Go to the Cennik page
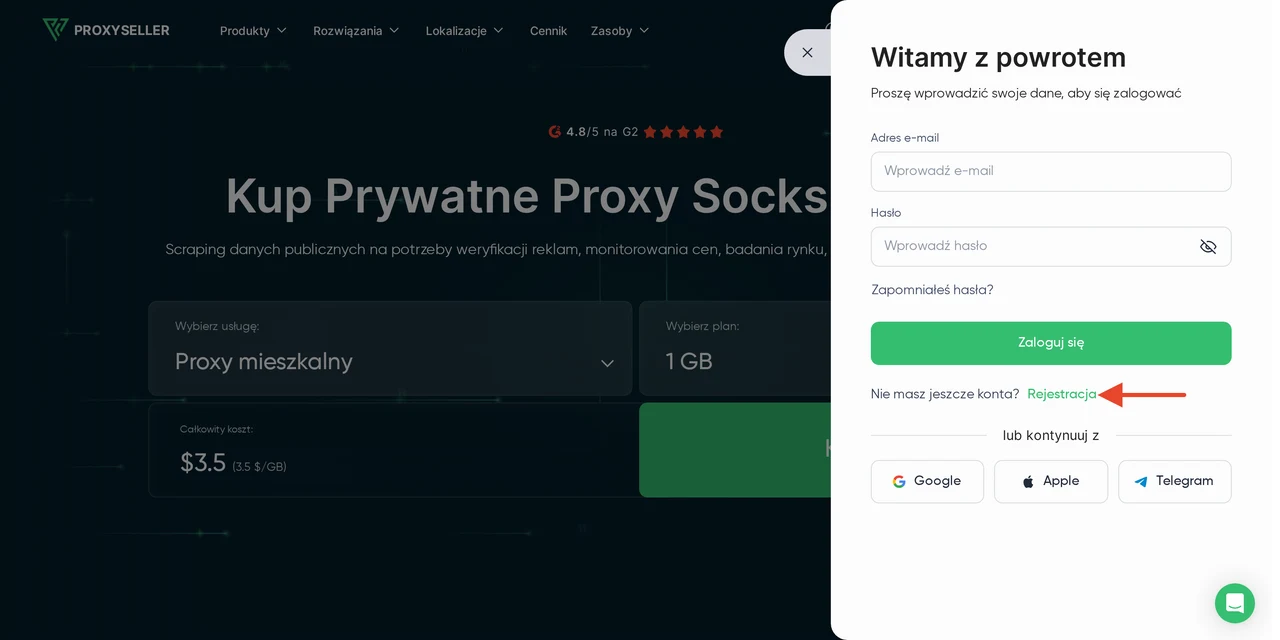This screenshot has width=1280, height=640. tap(548, 31)
